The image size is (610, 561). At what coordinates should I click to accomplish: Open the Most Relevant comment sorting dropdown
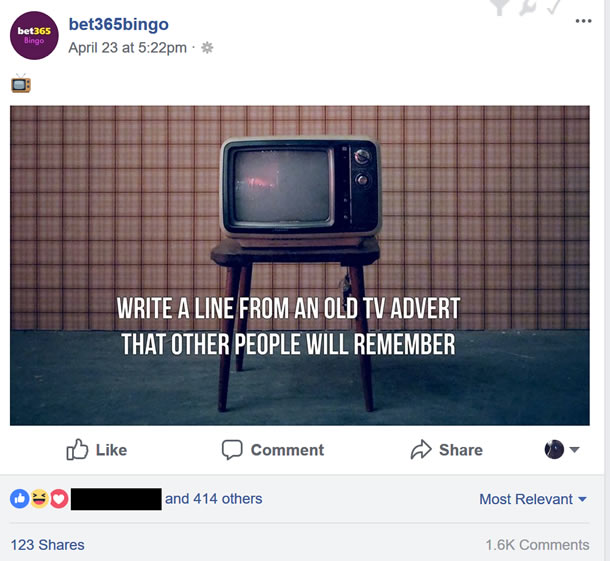pyautogui.click(x=533, y=499)
